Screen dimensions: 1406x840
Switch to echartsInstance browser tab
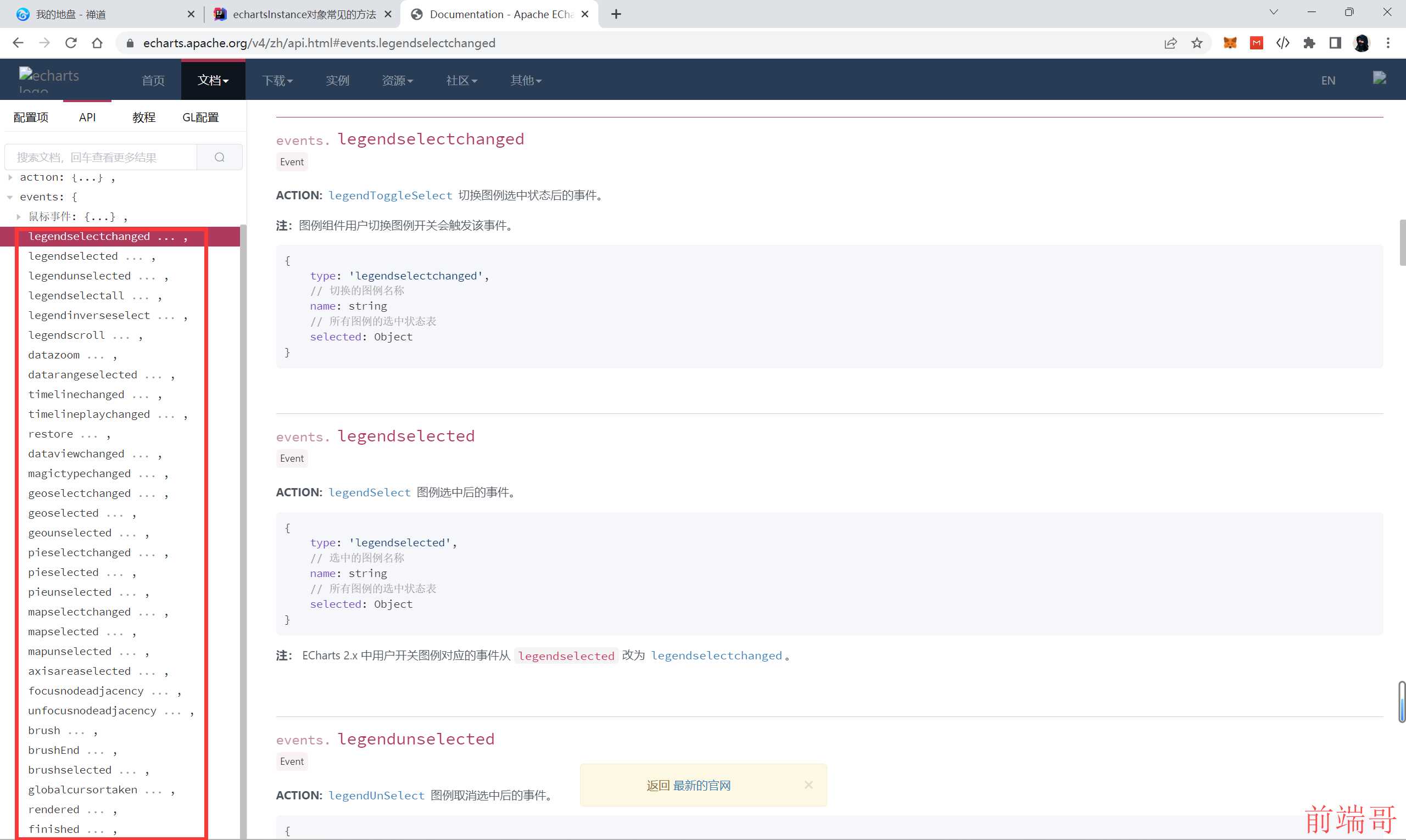[303, 14]
